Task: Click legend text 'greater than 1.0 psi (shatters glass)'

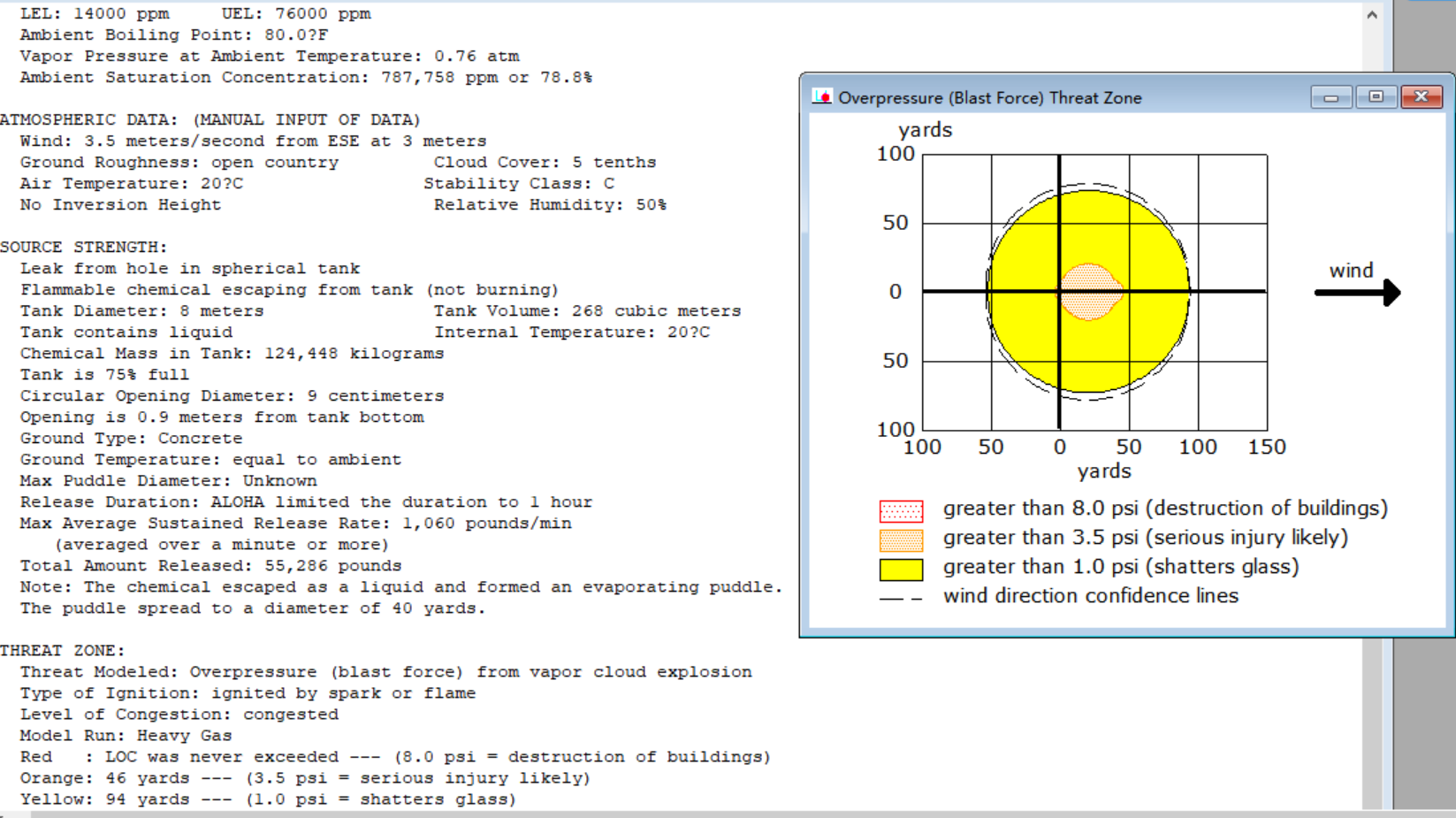Action: pyautogui.click(x=1121, y=567)
